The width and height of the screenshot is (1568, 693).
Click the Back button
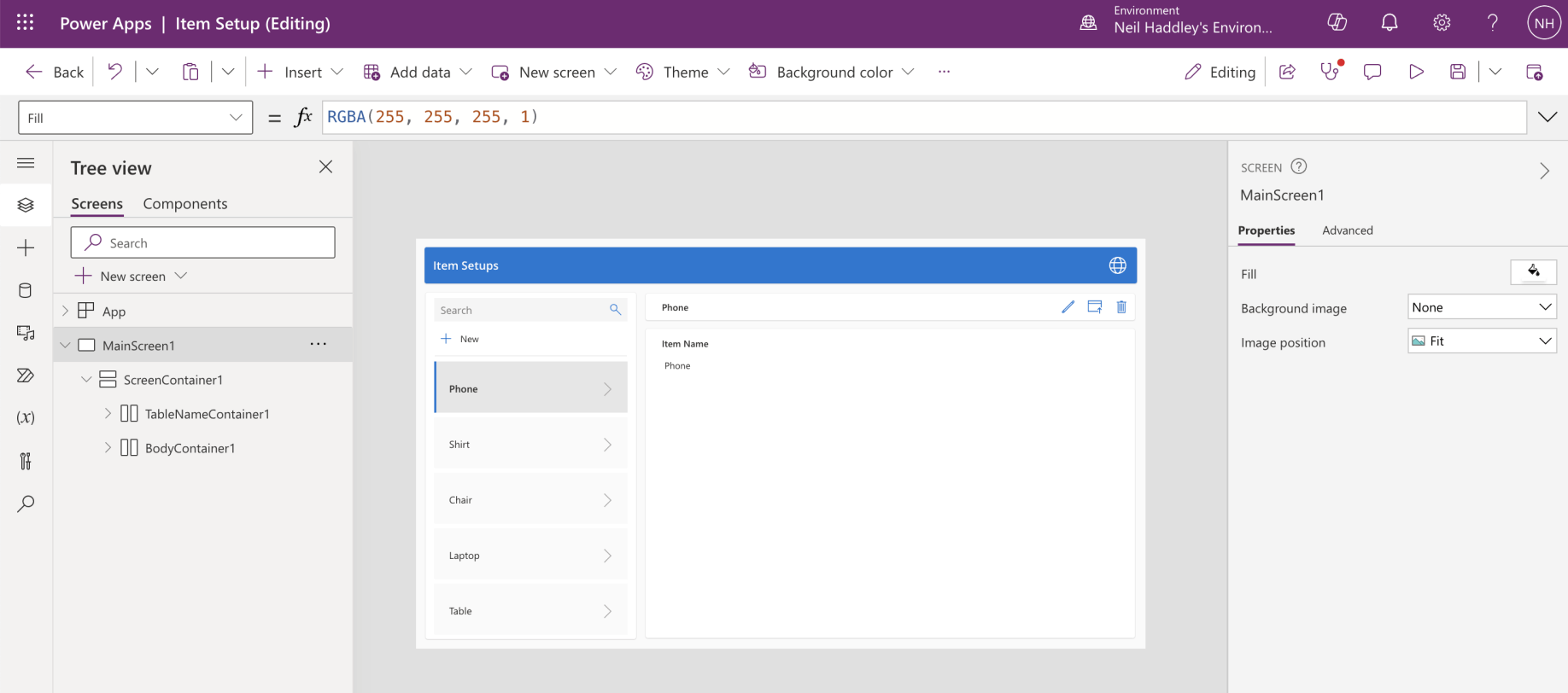tap(56, 72)
